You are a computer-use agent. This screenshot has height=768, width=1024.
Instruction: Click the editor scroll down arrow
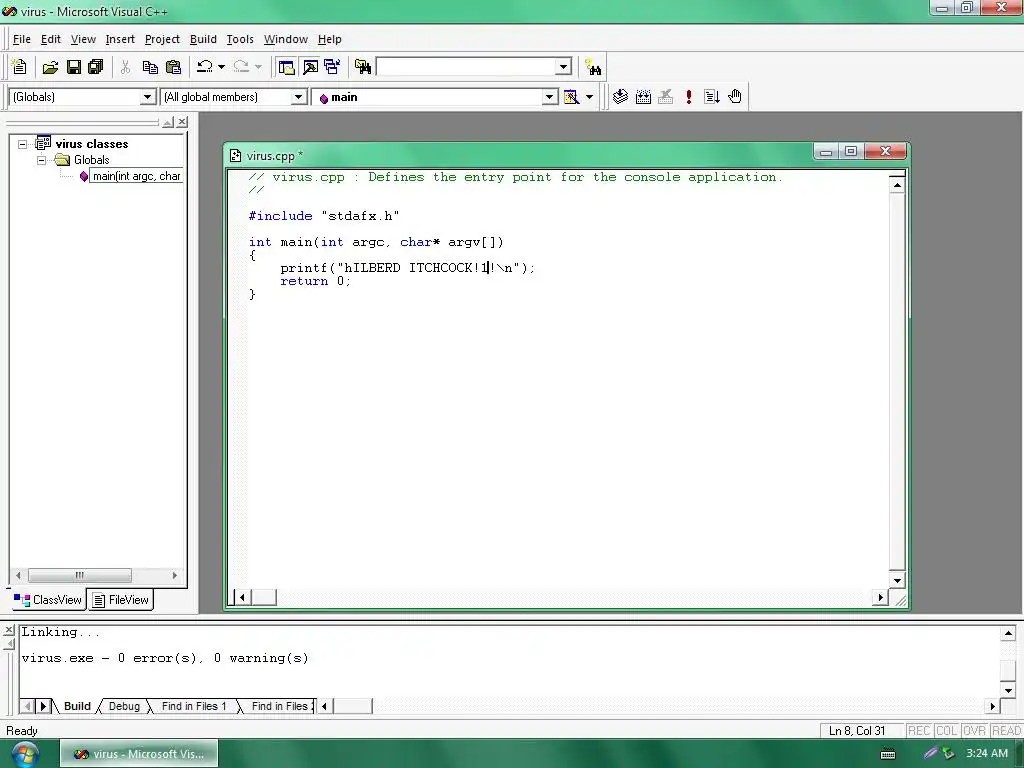(x=897, y=581)
